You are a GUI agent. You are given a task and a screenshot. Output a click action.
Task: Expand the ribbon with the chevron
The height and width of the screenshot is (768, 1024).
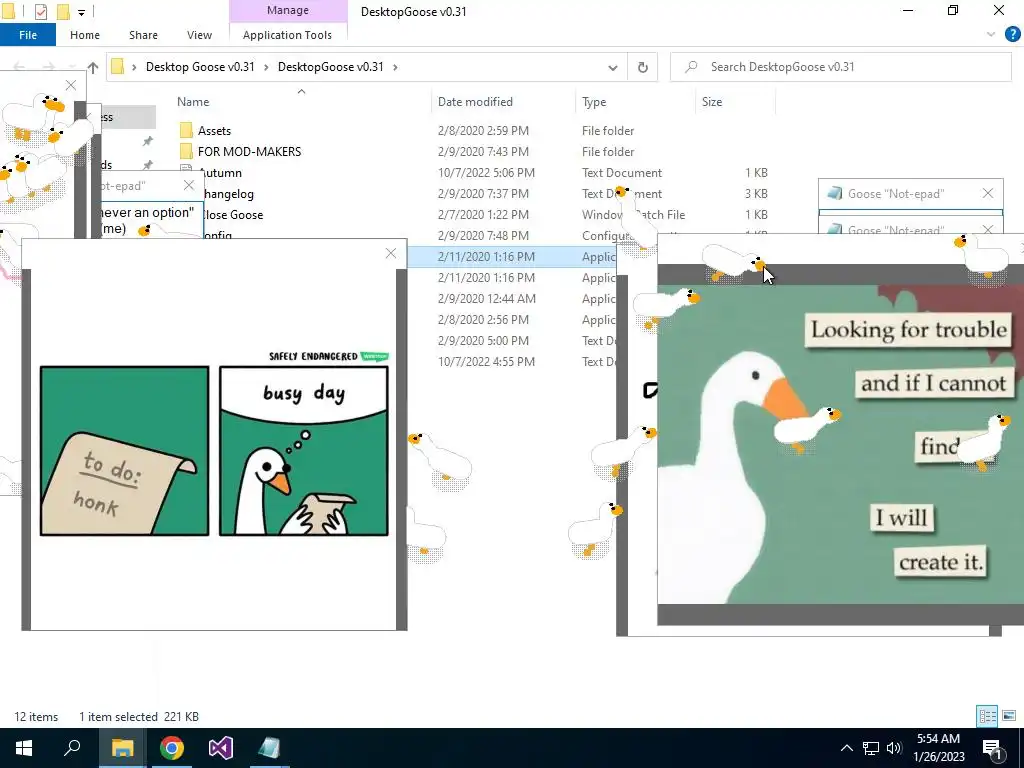click(991, 34)
